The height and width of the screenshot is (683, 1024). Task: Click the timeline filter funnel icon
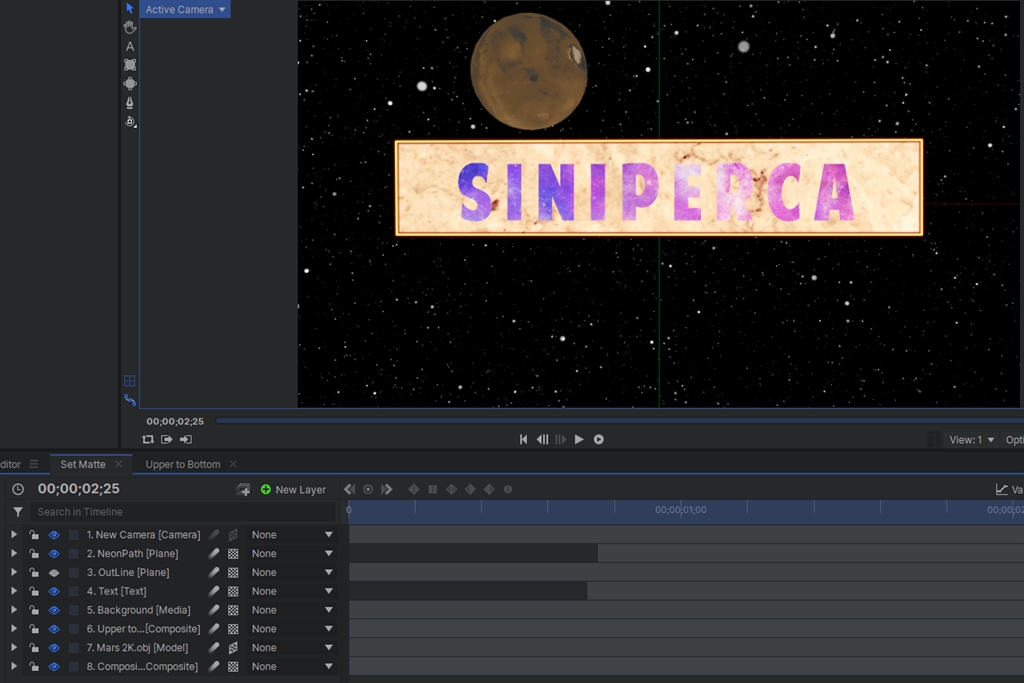(18, 512)
